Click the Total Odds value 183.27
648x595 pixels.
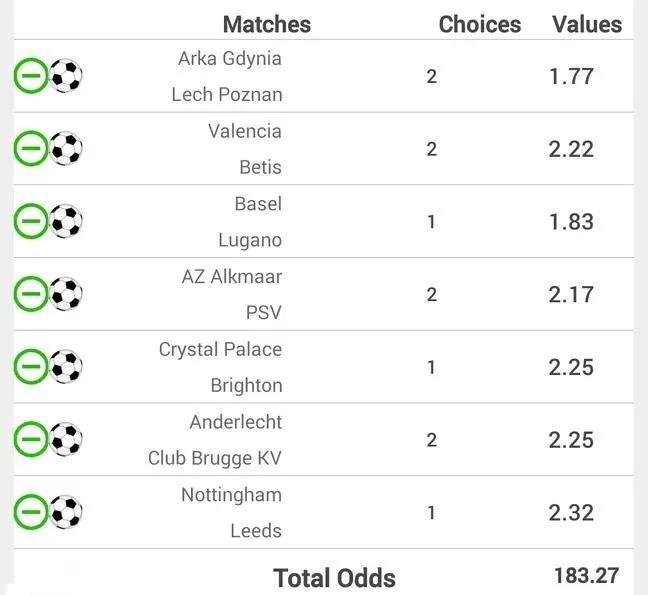pyautogui.click(x=586, y=576)
